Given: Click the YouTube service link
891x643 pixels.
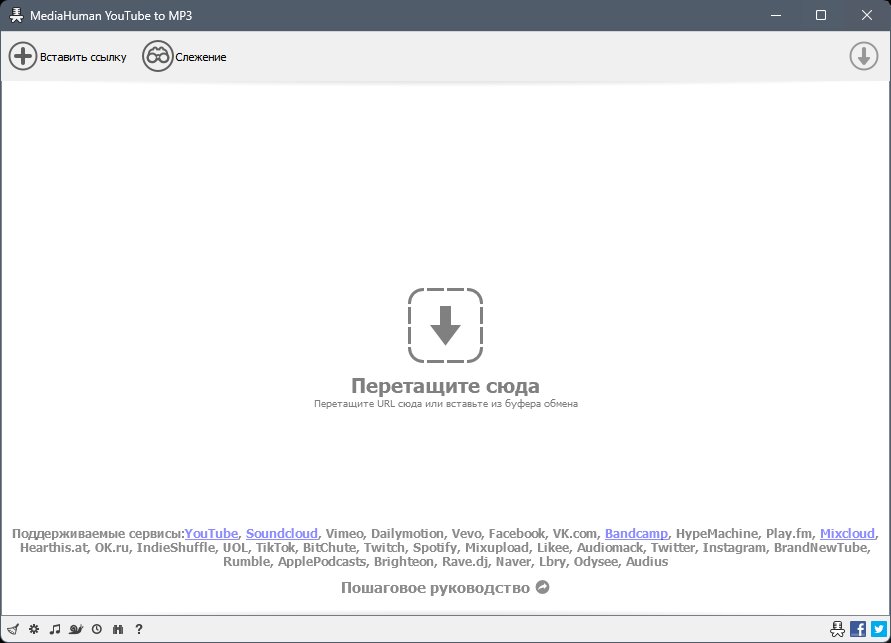Looking at the screenshot, I should [211, 533].
